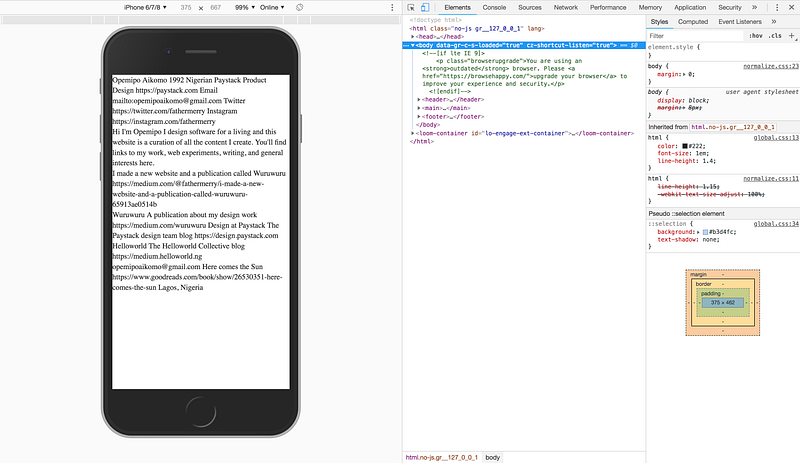Toggle the device toolbar icon
Screen dimensions: 800x463
(424, 8)
